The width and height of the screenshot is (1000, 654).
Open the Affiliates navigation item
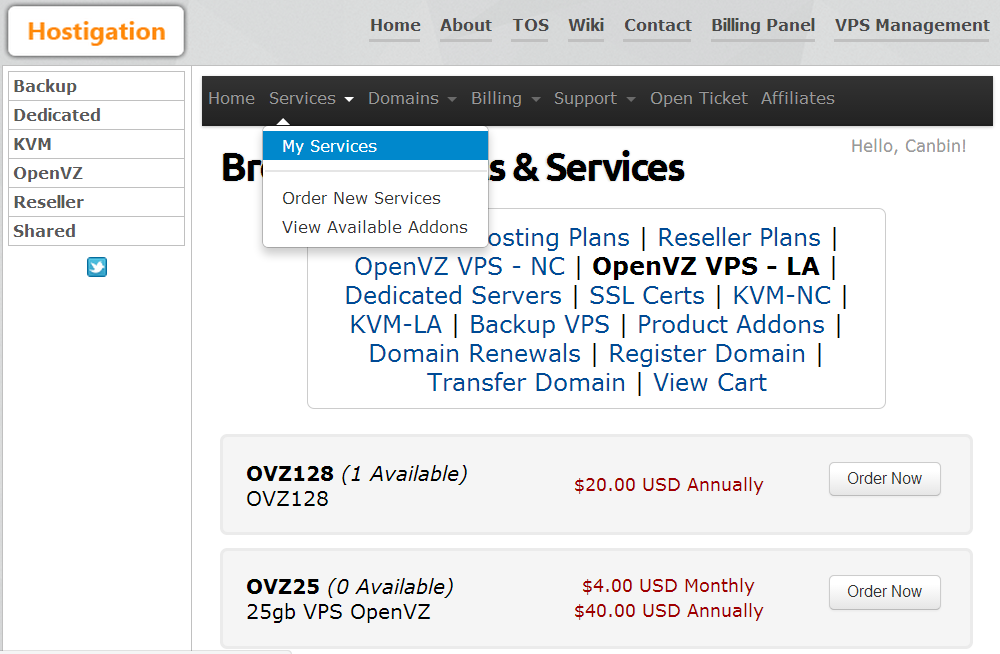[797, 98]
